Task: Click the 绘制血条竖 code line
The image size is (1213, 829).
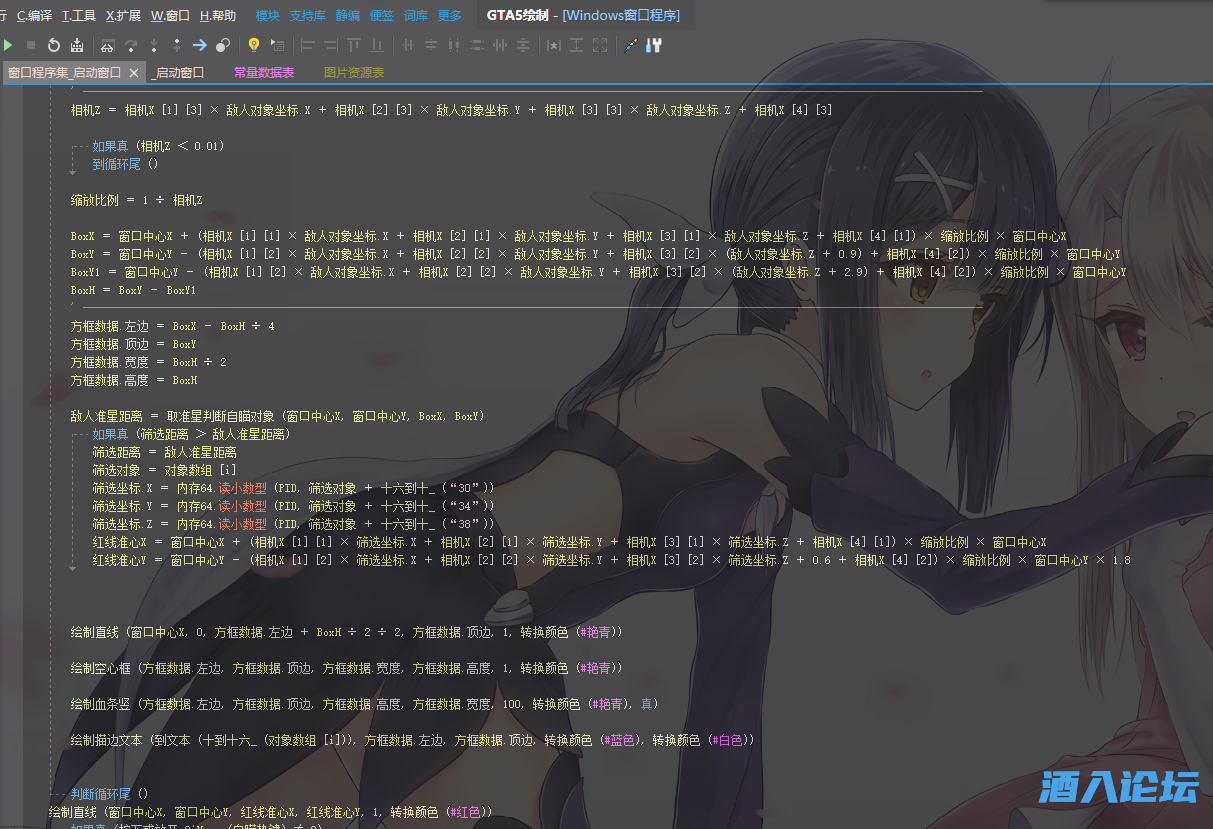Action: tap(364, 704)
